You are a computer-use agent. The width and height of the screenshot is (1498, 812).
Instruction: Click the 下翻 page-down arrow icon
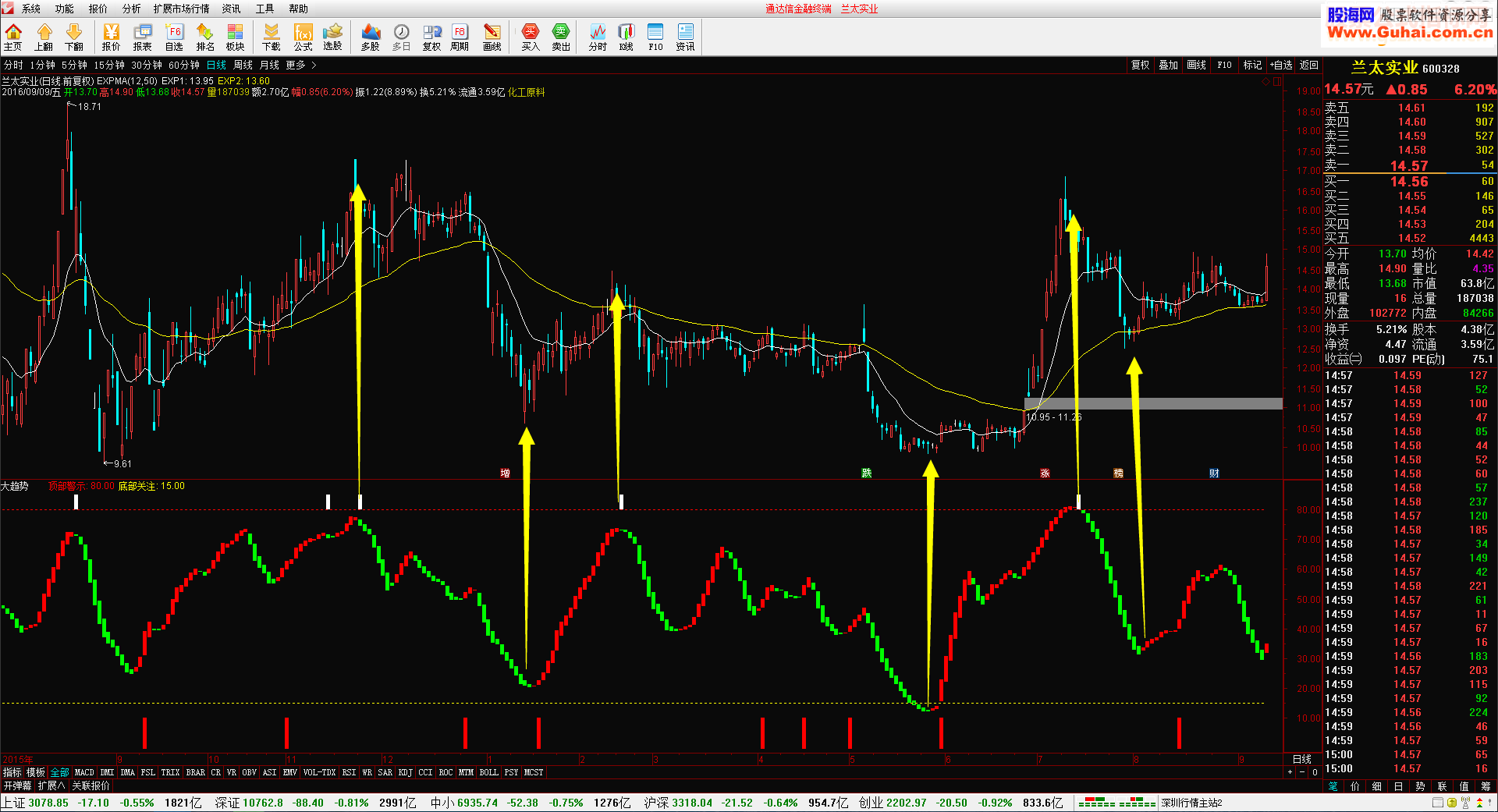pyautogui.click(x=74, y=37)
